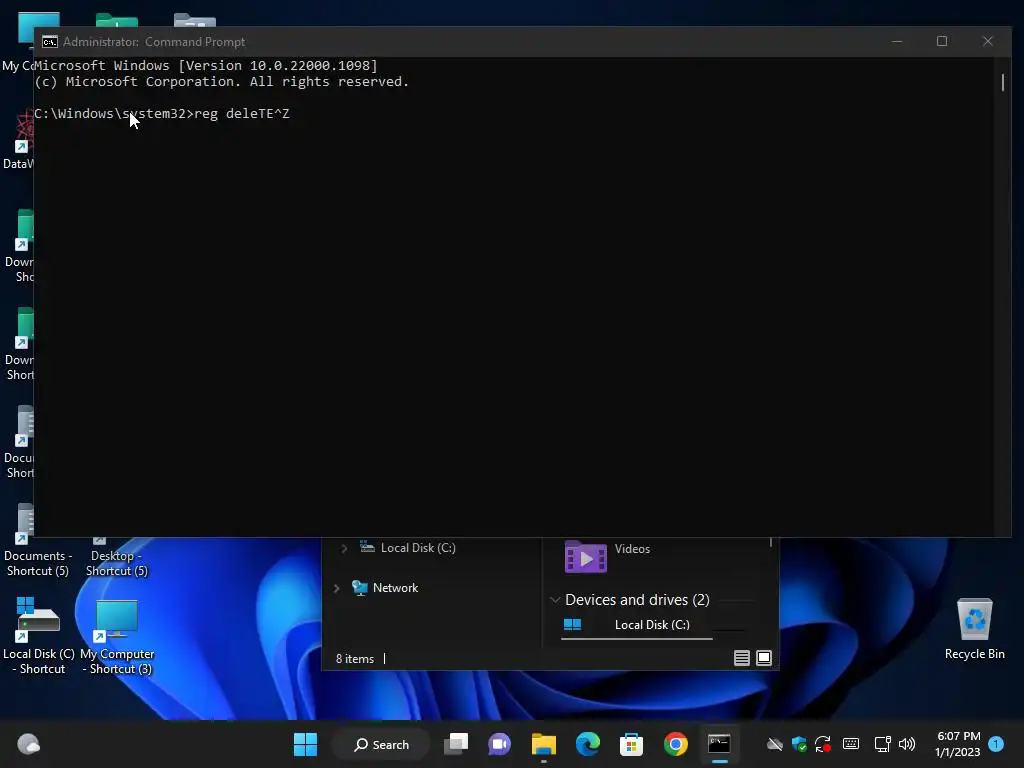Open the touch keyboard tray icon
The height and width of the screenshot is (768, 1024).
coord(851,744)
